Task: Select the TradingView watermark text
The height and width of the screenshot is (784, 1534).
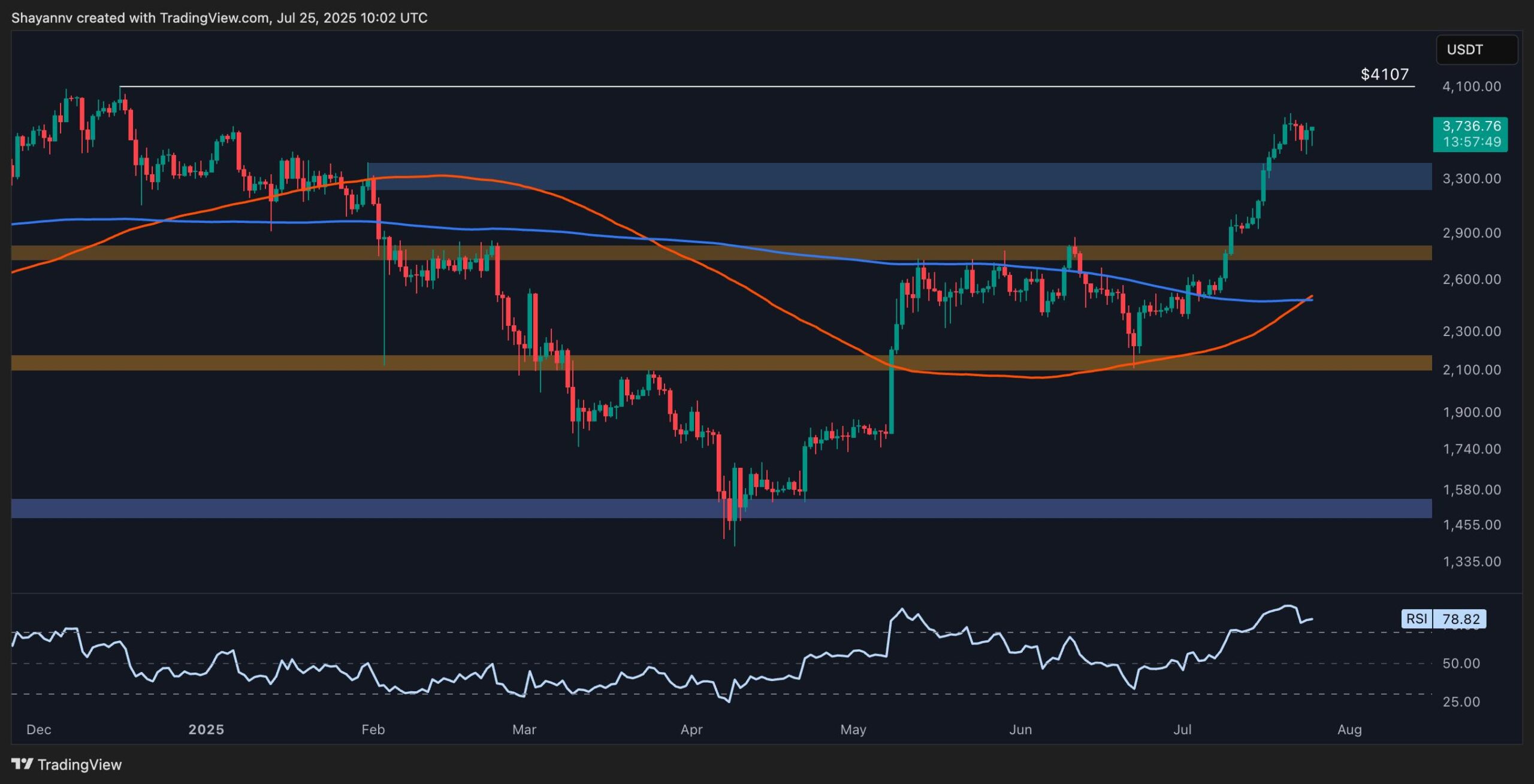Action: tap(80, 764)
